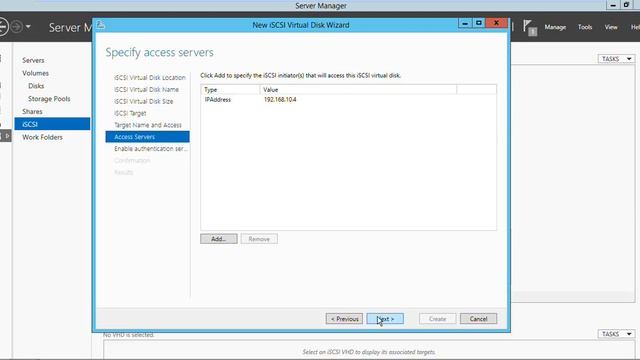Maximize the New iSCSI Virtual Disk Wizard
The image size is (640, 360).
pos(479,23)
